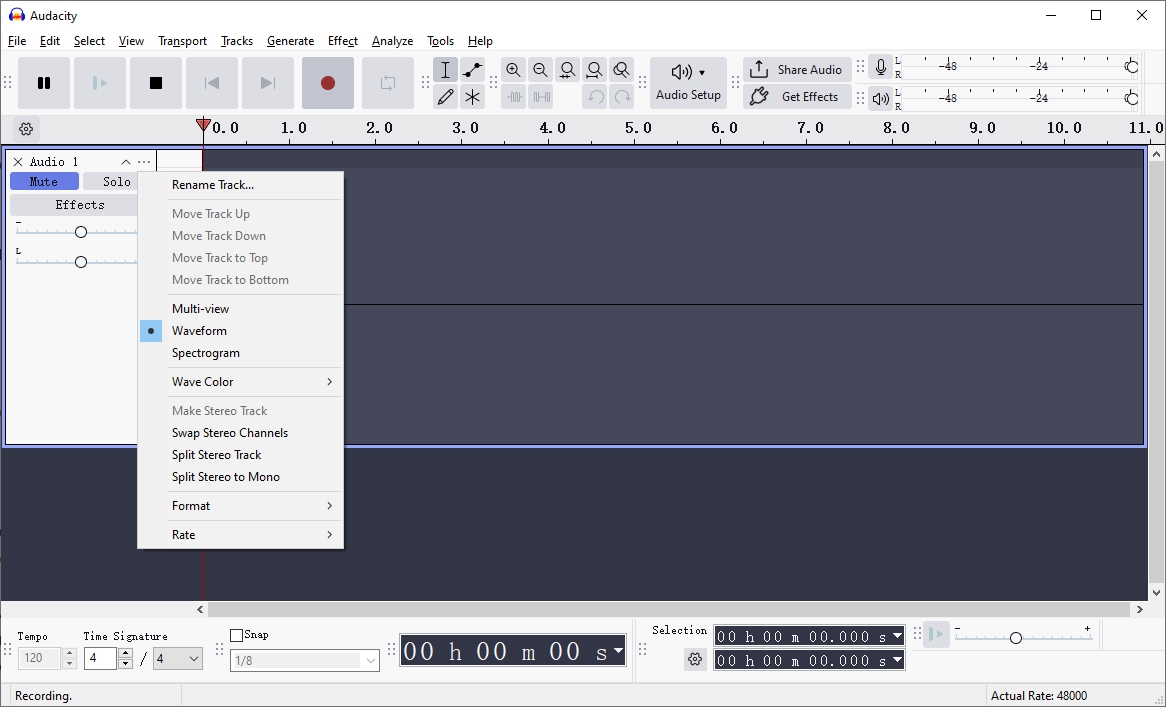This screenshot has width=1166, height=707.
Task: Open the Generate menu
Action: 290,41
